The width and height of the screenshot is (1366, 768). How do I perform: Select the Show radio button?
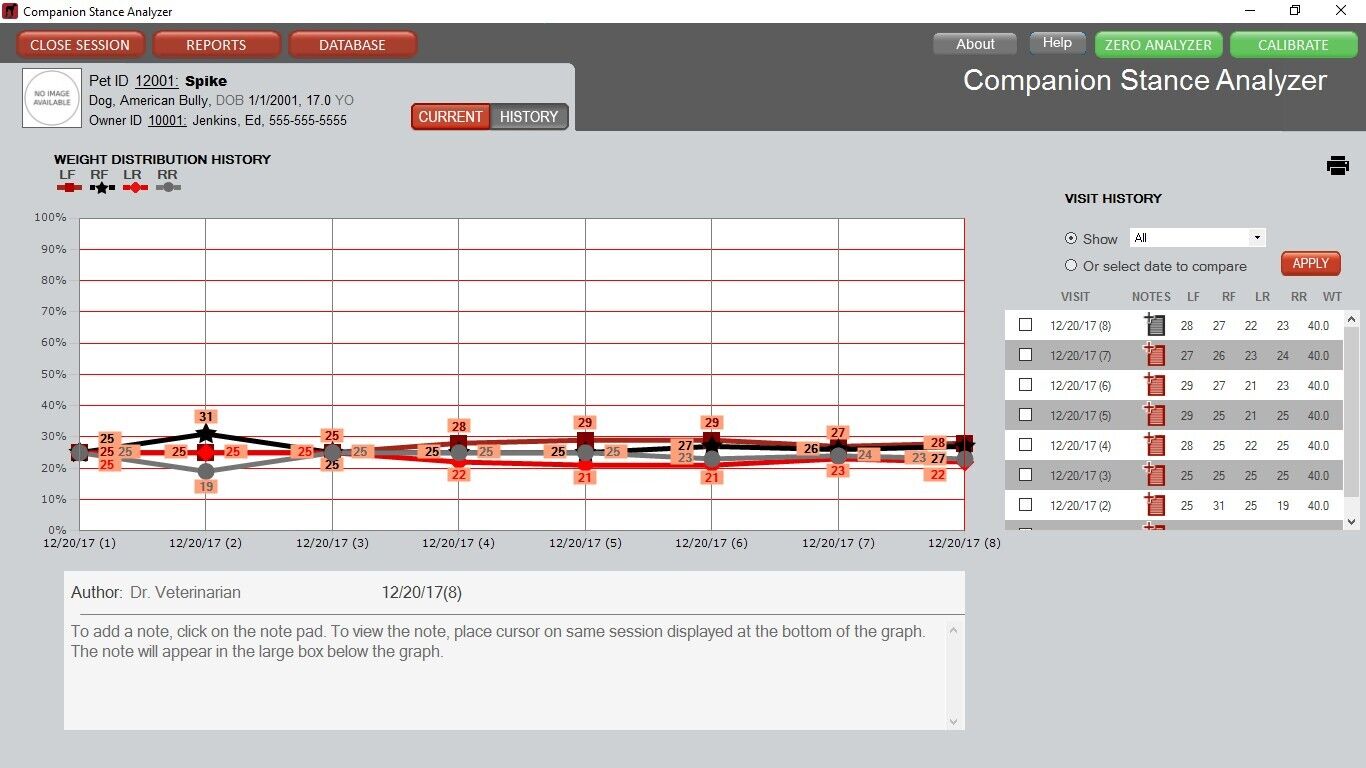point(1071,238)
